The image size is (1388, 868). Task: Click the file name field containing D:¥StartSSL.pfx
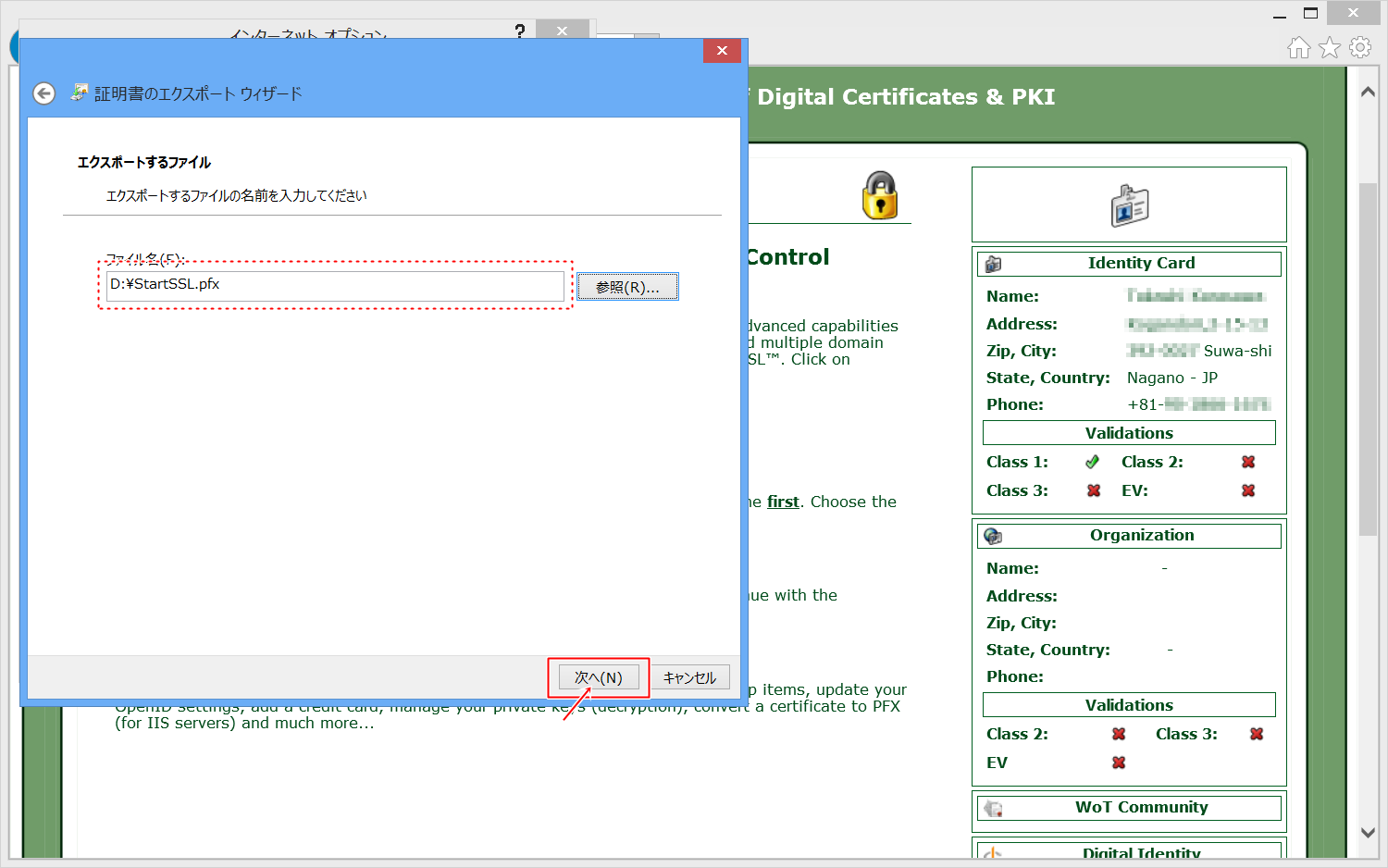click(x=334, y=285)
